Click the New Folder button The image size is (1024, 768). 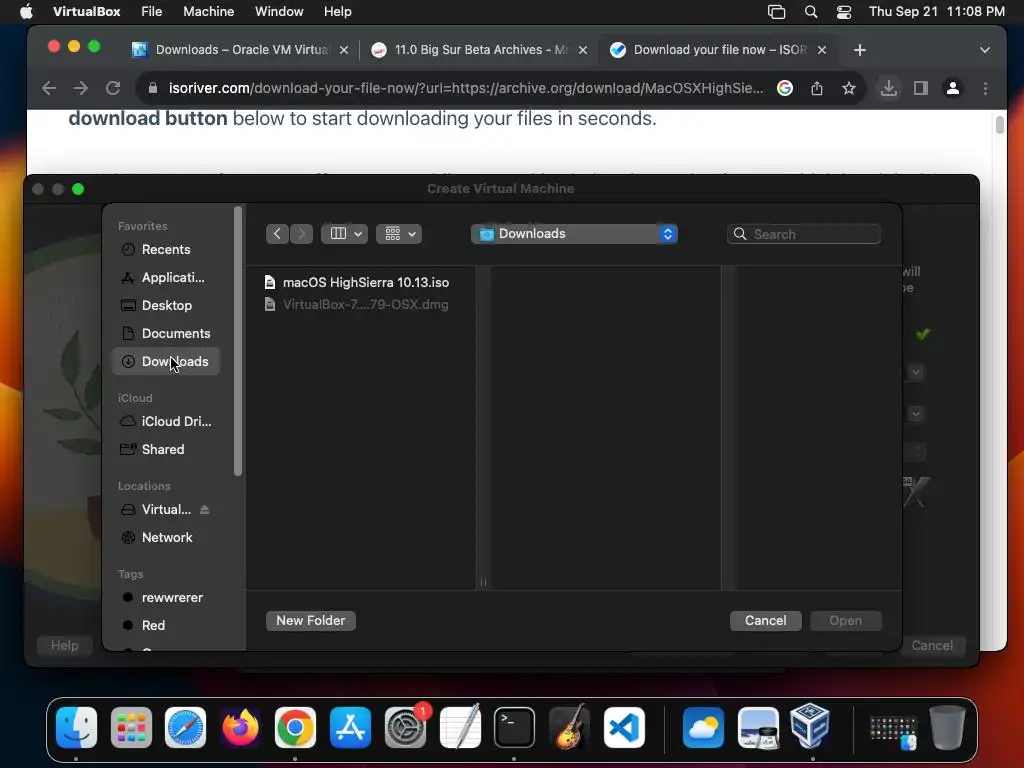pos(310,620)
